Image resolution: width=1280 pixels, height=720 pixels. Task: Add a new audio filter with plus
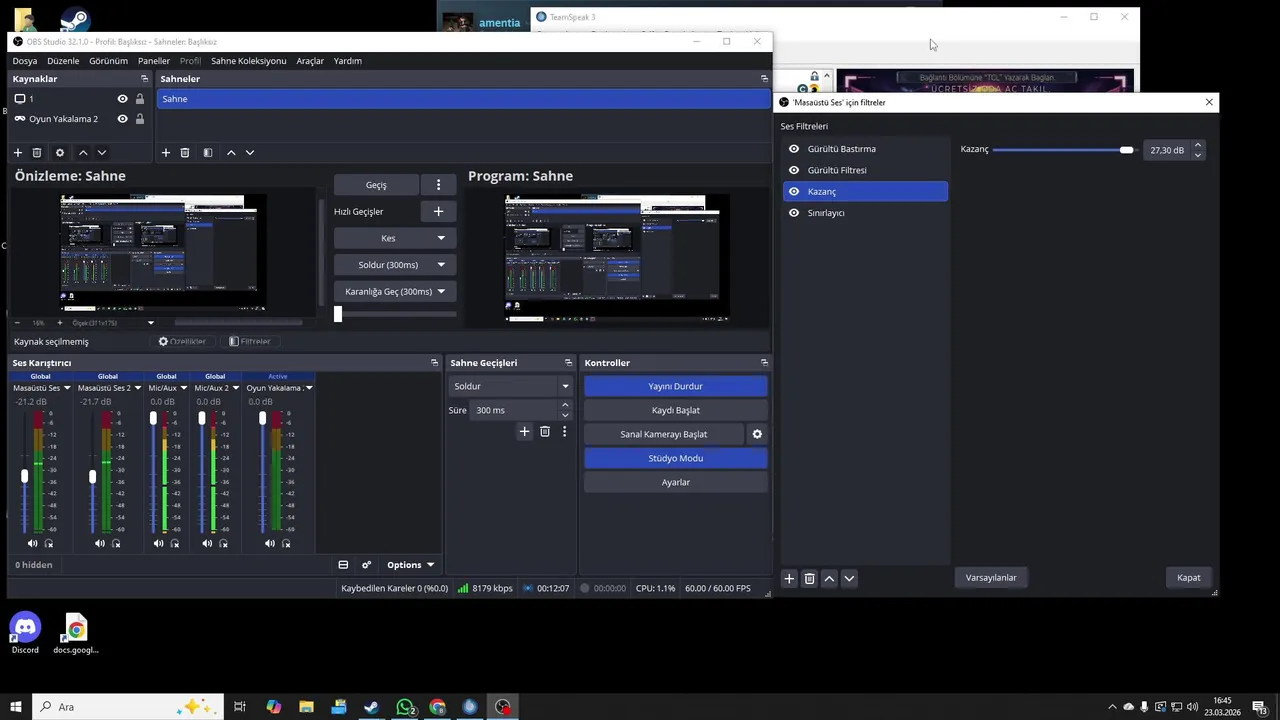click(x=789, y=578)
